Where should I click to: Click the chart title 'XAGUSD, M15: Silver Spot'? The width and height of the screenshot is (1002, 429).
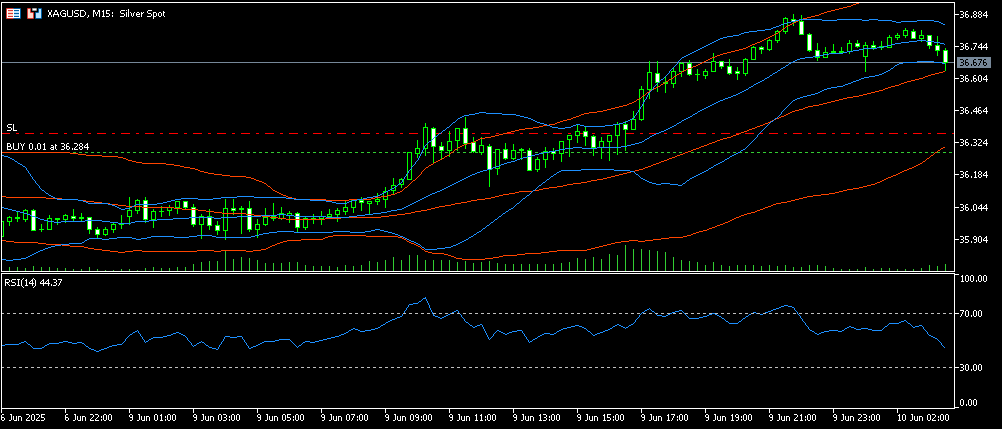click(x=105, y=13)
